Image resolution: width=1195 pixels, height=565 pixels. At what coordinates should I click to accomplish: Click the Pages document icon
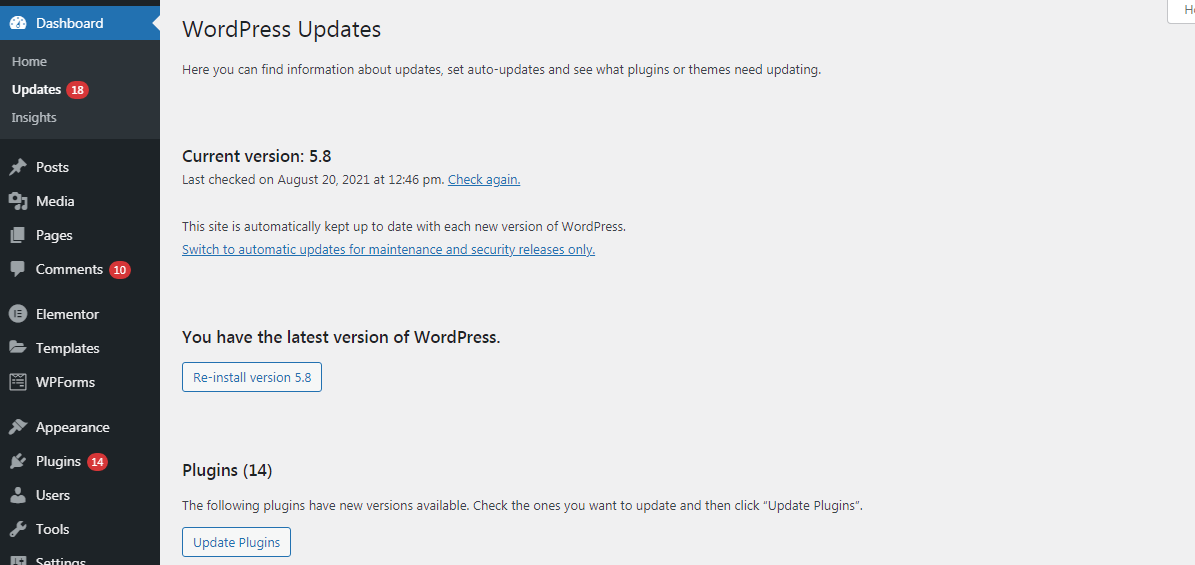18,235
